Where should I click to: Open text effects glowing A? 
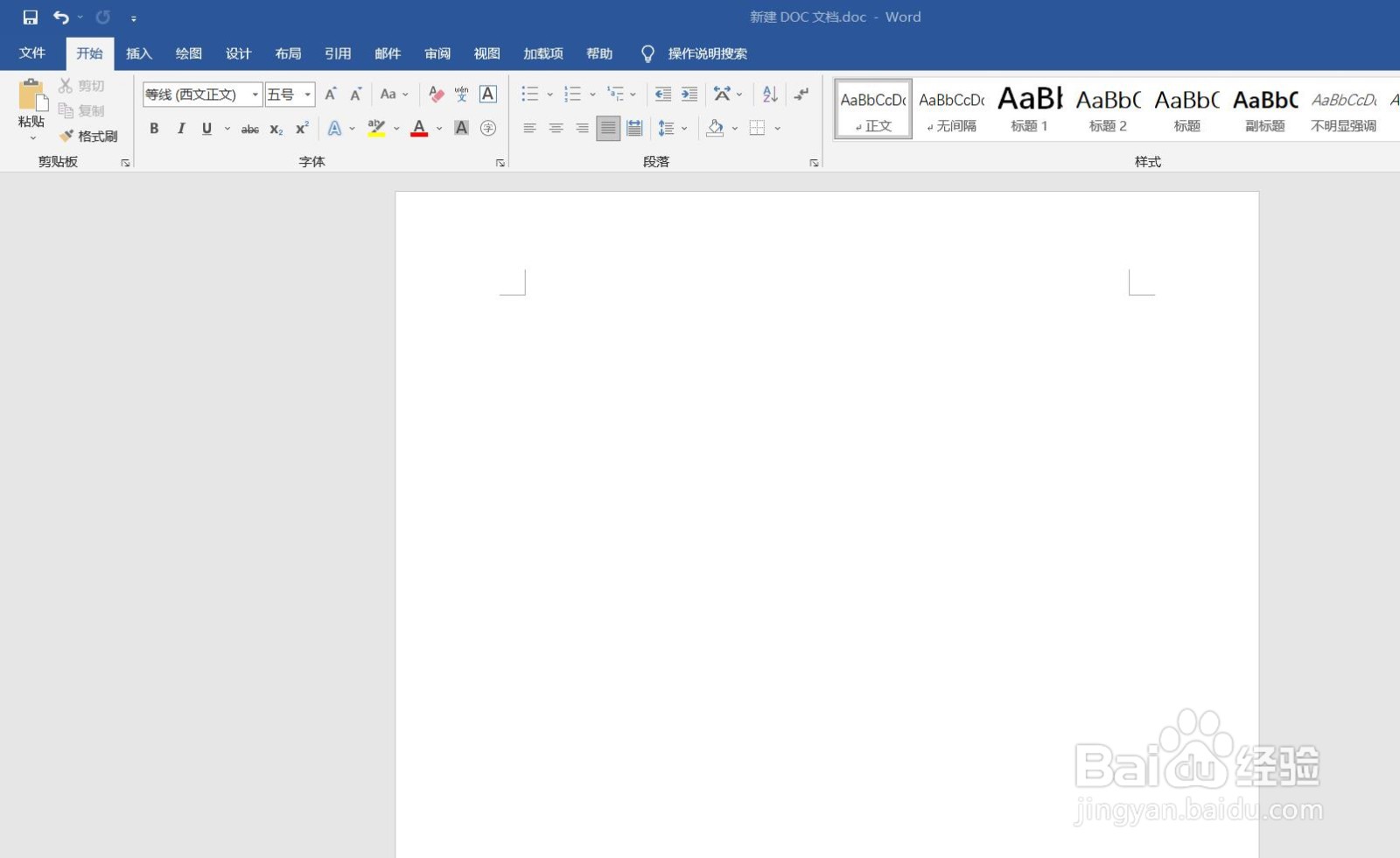click(334, 129)
